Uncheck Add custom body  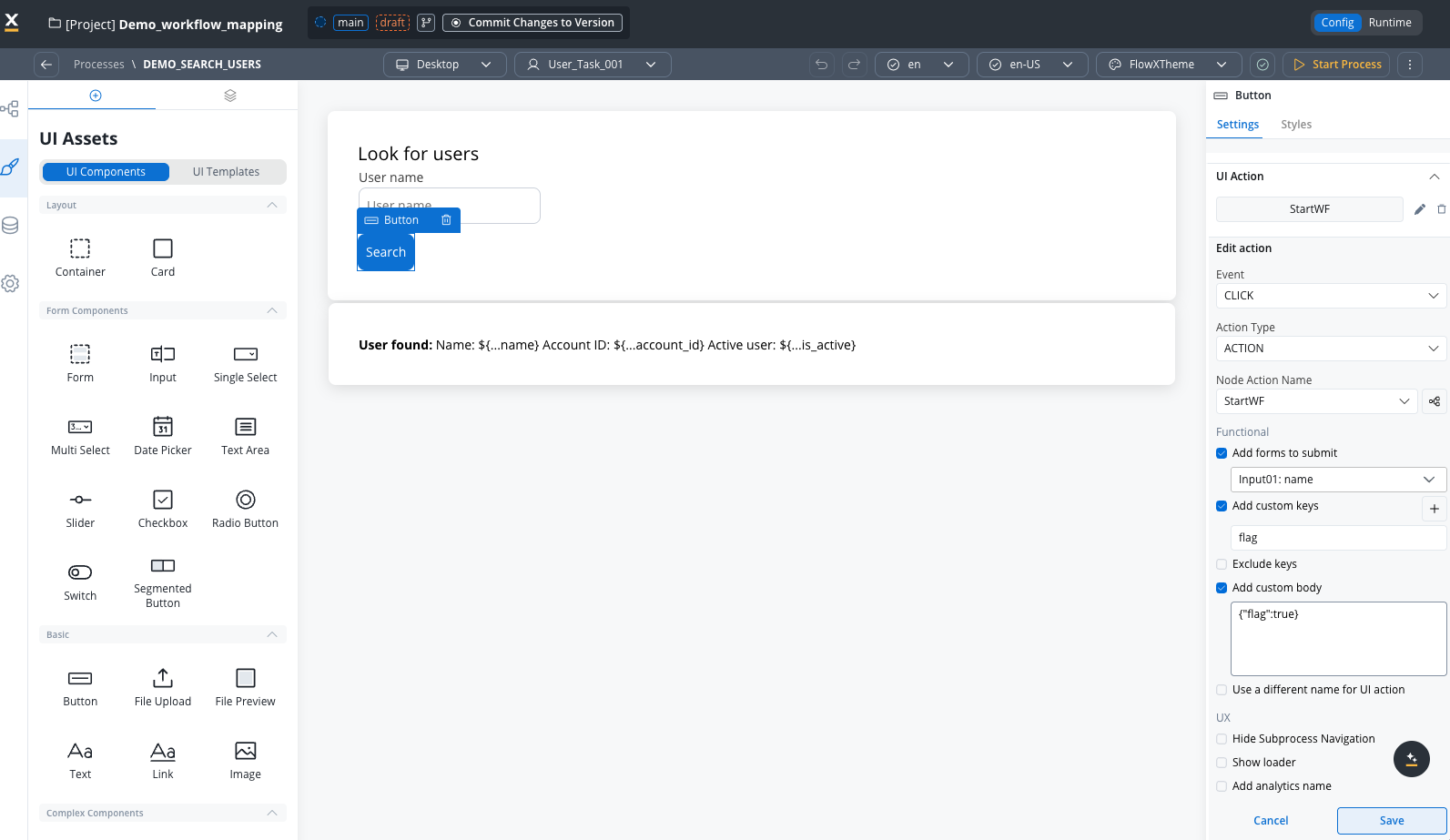[x=1222, y=588]
